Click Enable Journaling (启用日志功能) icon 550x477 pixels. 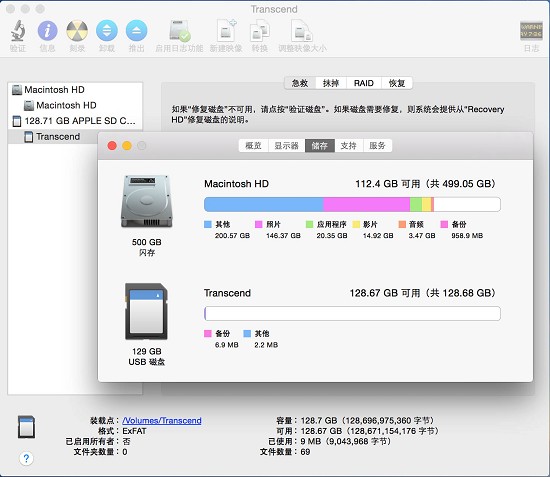(x=179, y=31)
